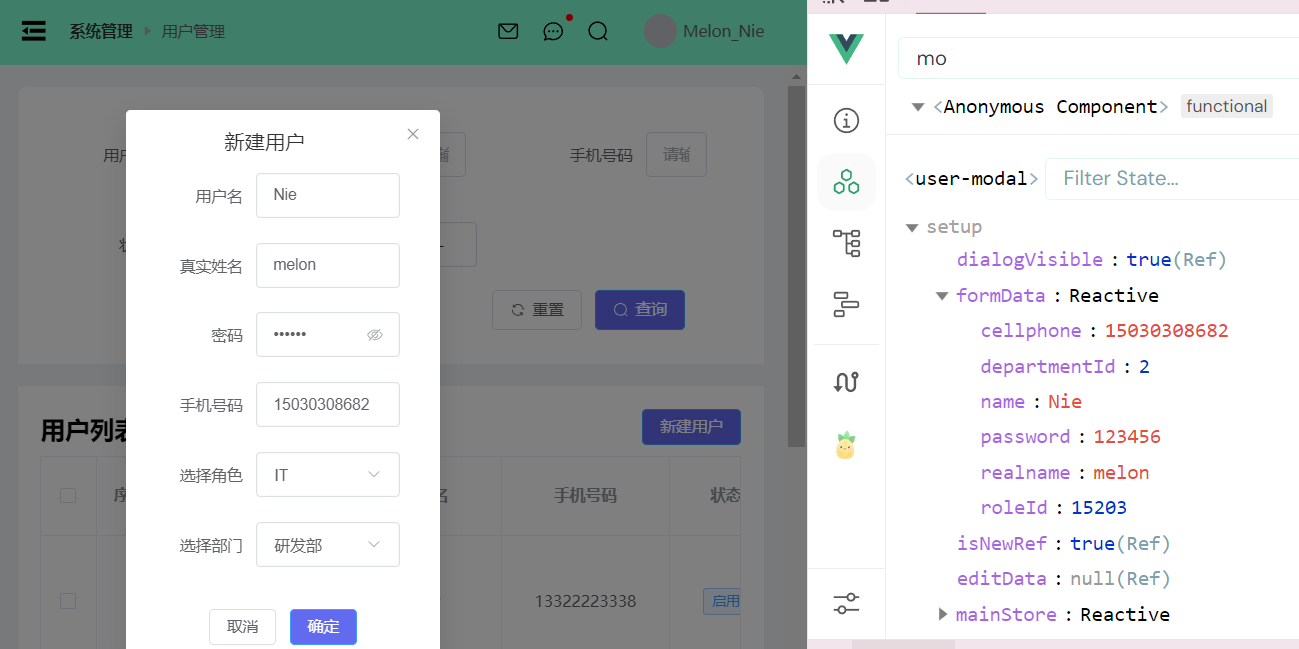The height and width of the screenshot is (649, 1299).
Task: Click the editData null value
Action: (x=1092, y=579)
